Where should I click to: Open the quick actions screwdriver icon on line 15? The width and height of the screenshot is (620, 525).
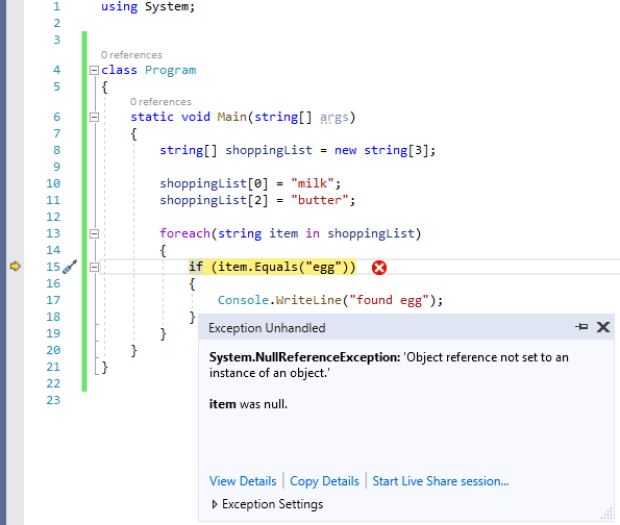click(70, 267)
